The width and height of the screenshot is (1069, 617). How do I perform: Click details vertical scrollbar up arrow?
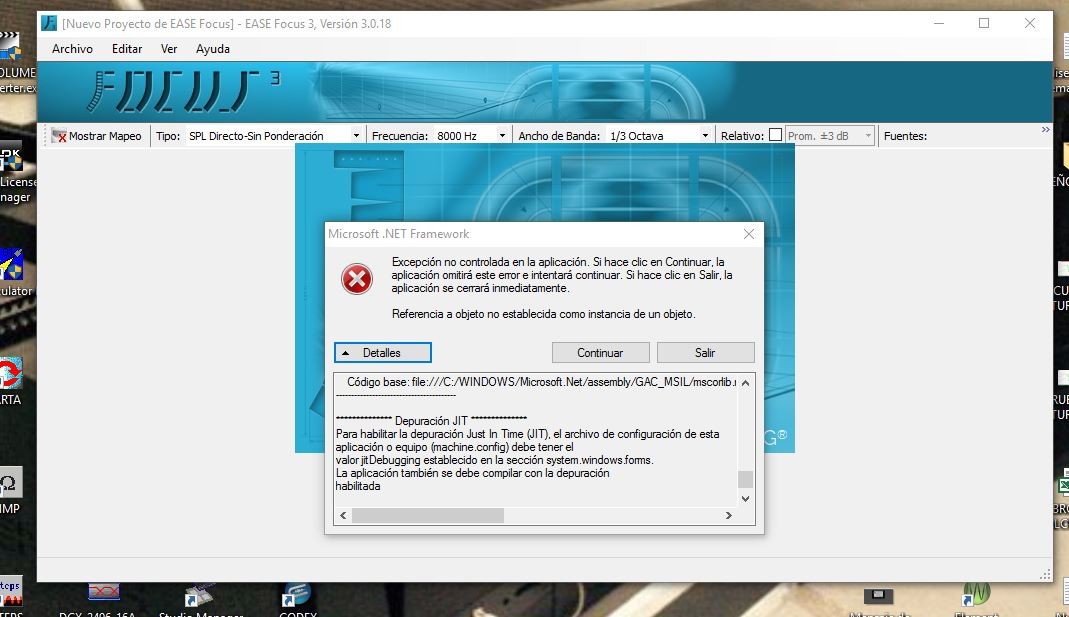(745, 383)
